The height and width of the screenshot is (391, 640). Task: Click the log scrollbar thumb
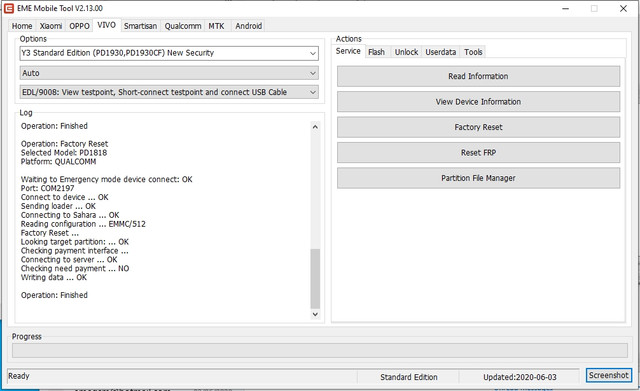(x=315, y=278)
